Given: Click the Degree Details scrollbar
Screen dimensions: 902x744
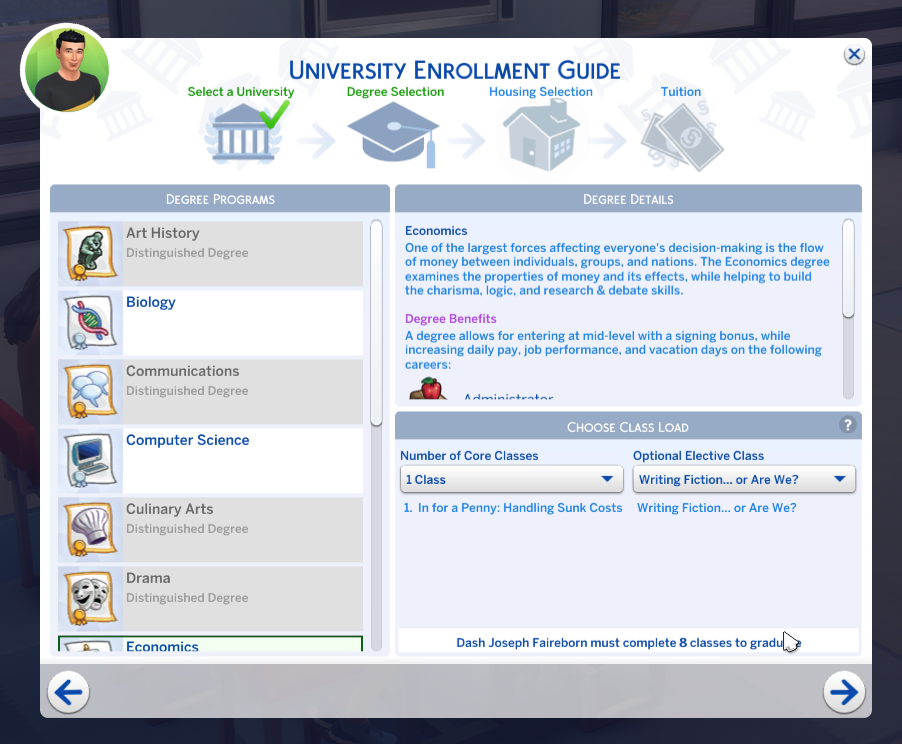Looking at the screenshot, I should tap(848, 268).
